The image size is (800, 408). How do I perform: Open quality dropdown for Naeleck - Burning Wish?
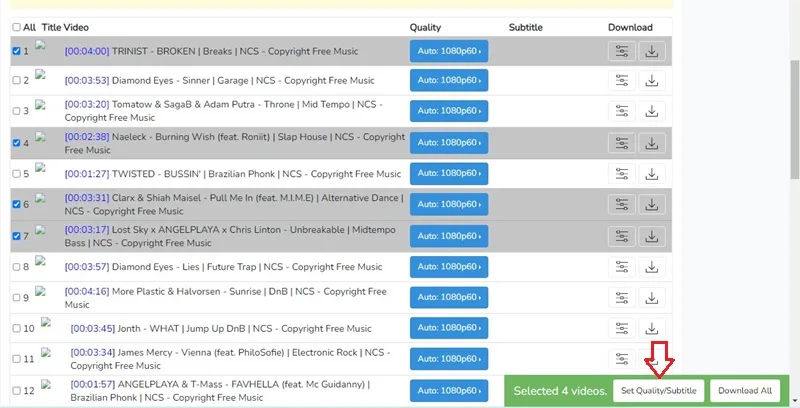tap(449, 143)
